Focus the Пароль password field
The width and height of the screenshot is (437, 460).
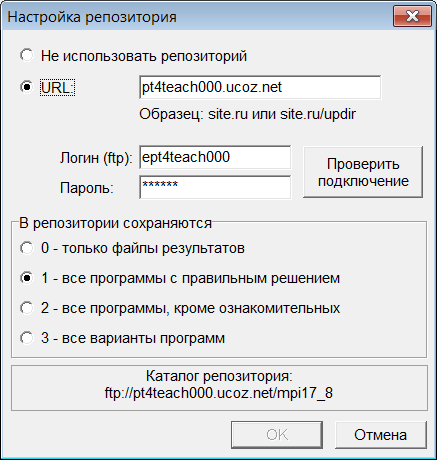click(x=215, y=187)
